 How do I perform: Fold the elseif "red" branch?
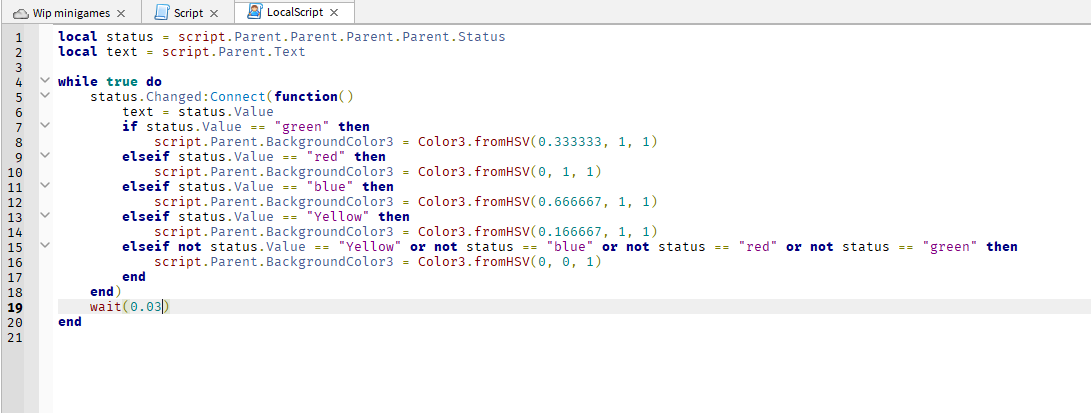44,156
